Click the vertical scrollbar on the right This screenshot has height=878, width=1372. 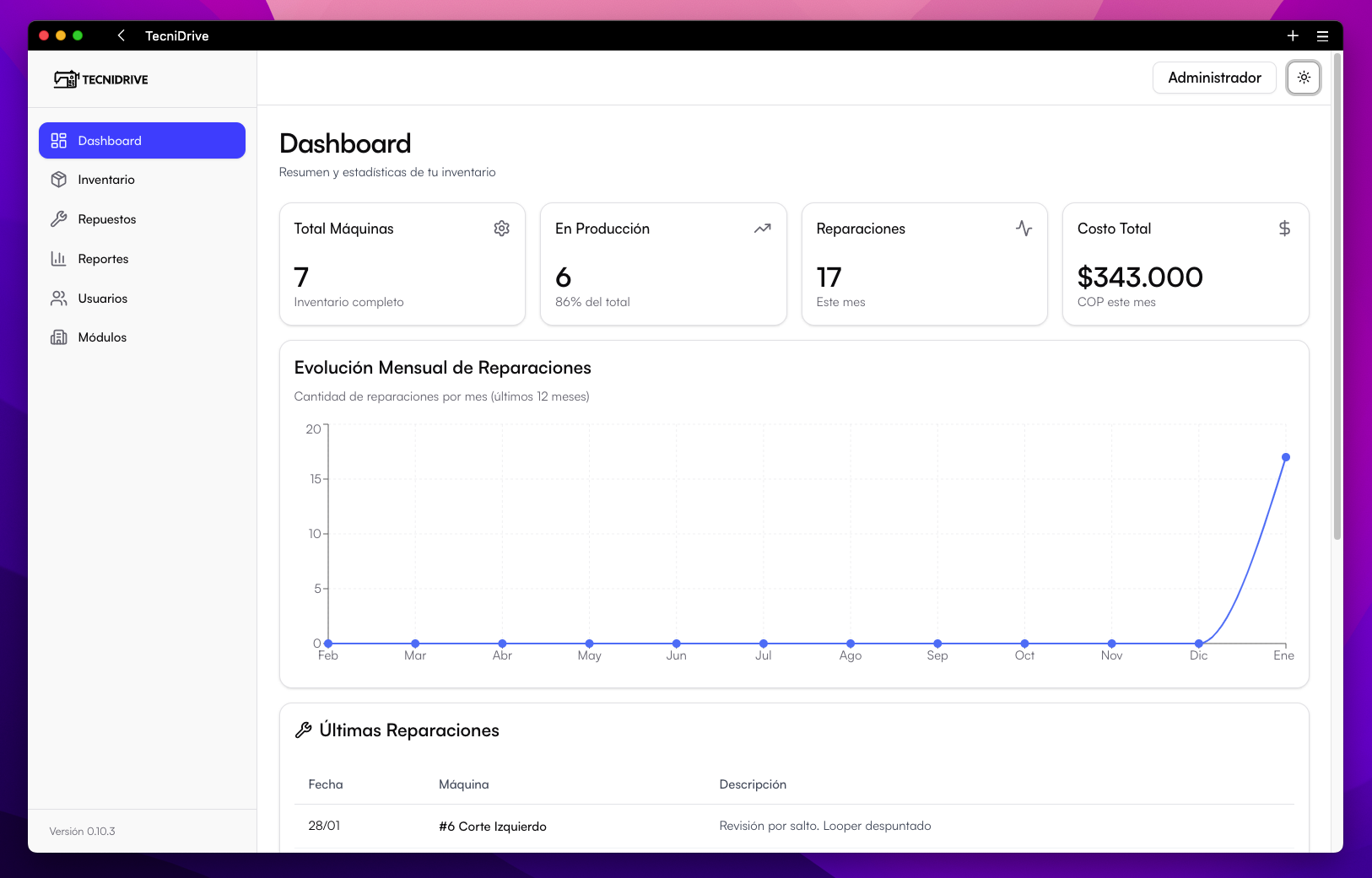pos(1337,295)
